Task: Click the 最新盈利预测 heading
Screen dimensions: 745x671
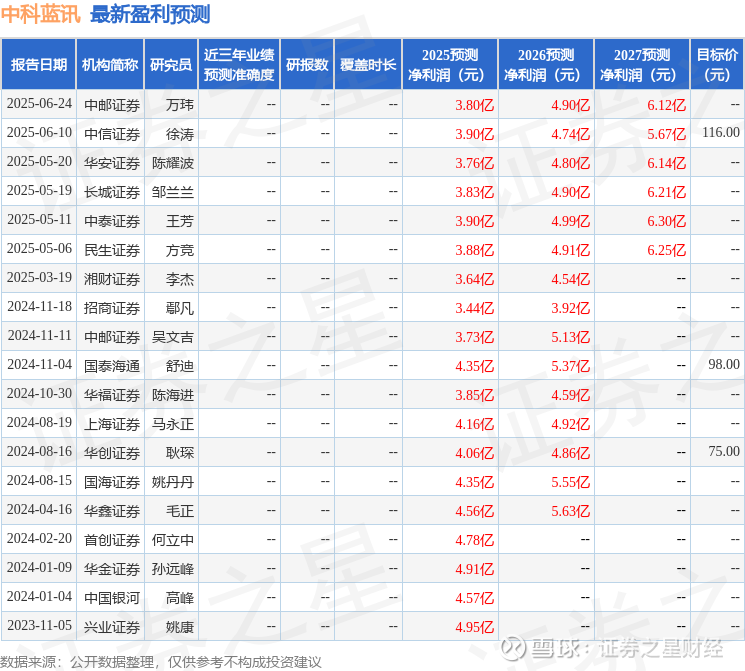Action: point(150,14)
